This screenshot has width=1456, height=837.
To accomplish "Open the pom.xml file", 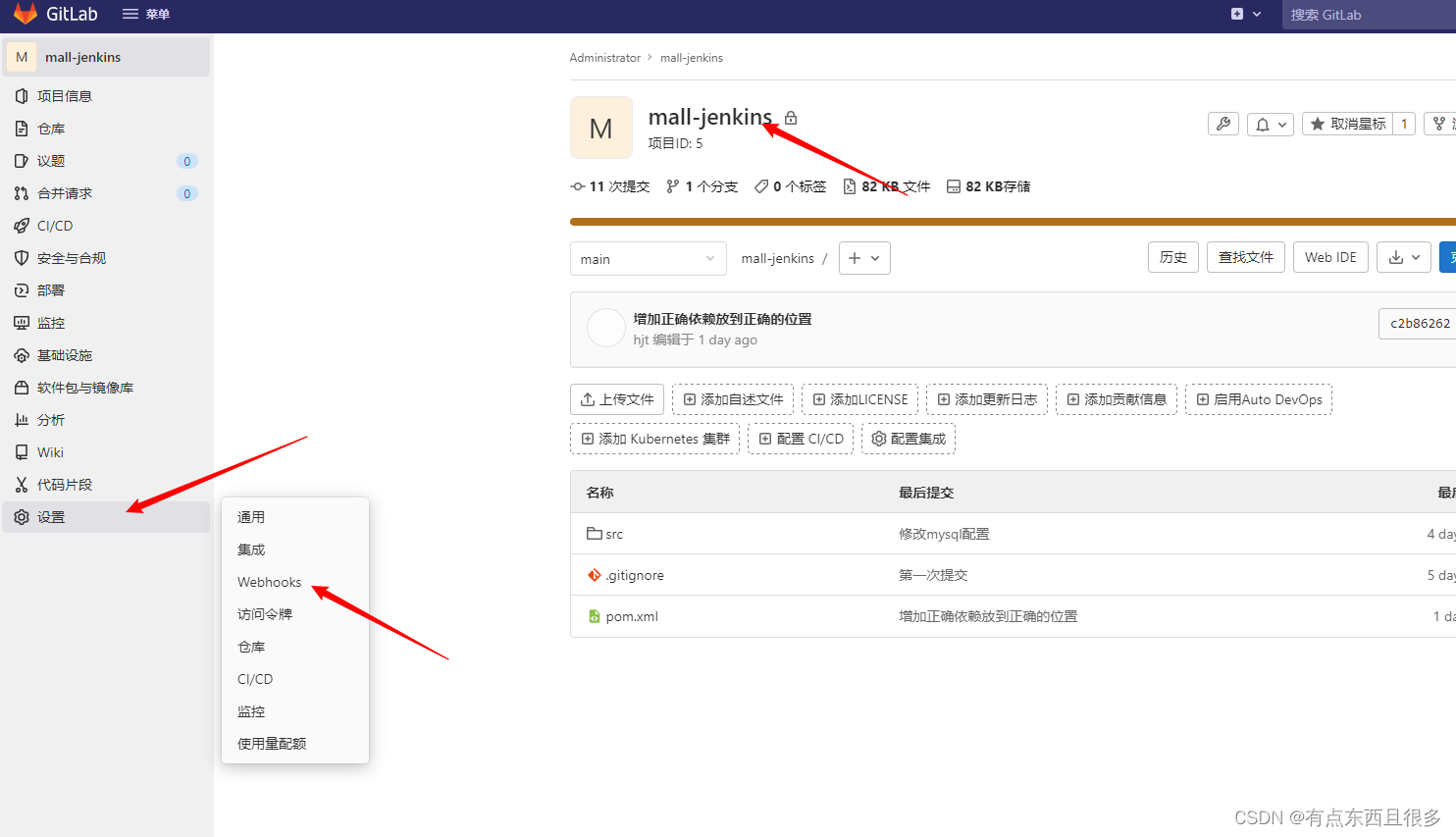I will point(632,616).
